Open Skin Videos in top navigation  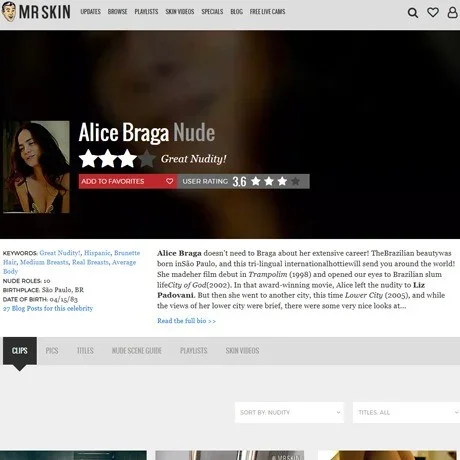180,12
